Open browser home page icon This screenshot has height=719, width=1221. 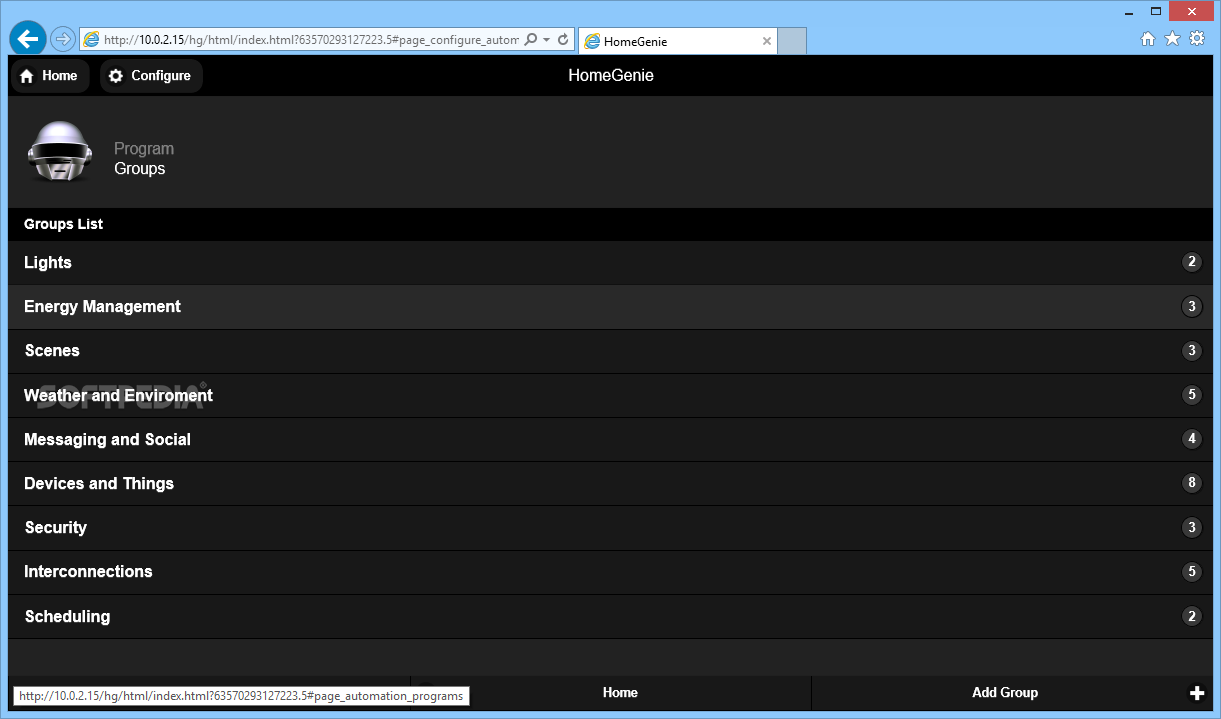1148,39
